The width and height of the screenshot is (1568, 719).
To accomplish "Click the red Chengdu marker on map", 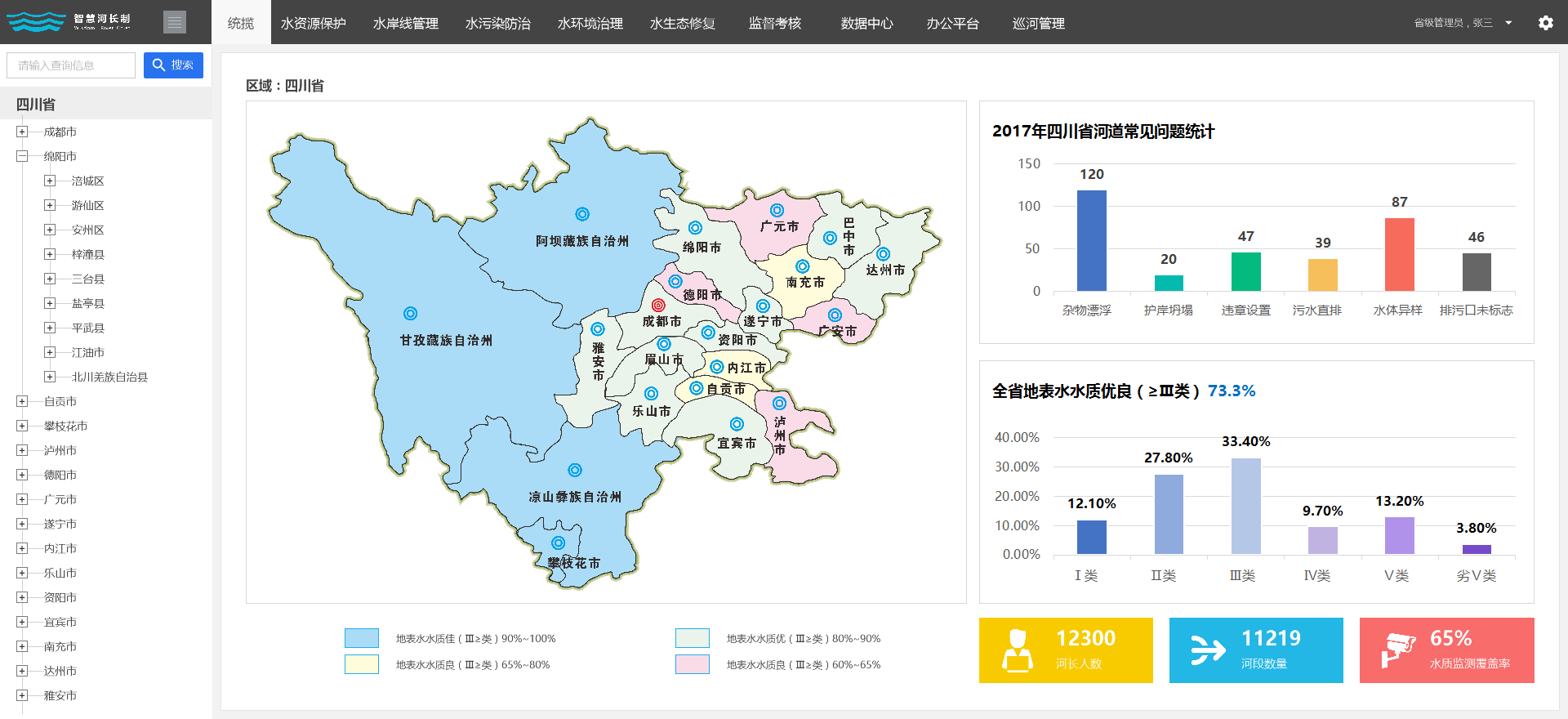I will [x=658, y=305].
